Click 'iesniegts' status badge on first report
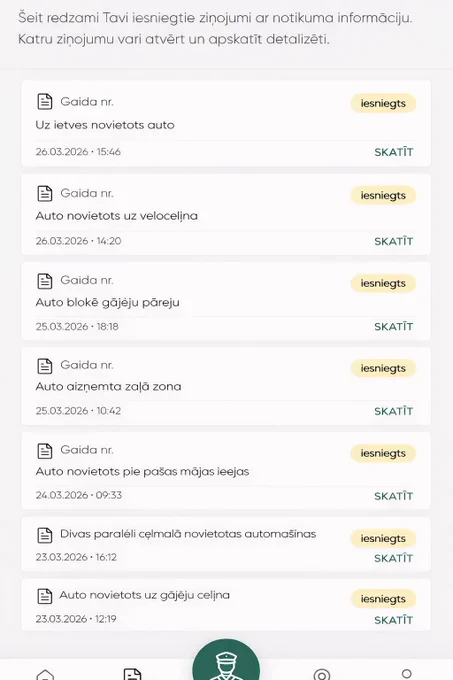The width and height of the screenshot is (453, 680). pos(383,104)
